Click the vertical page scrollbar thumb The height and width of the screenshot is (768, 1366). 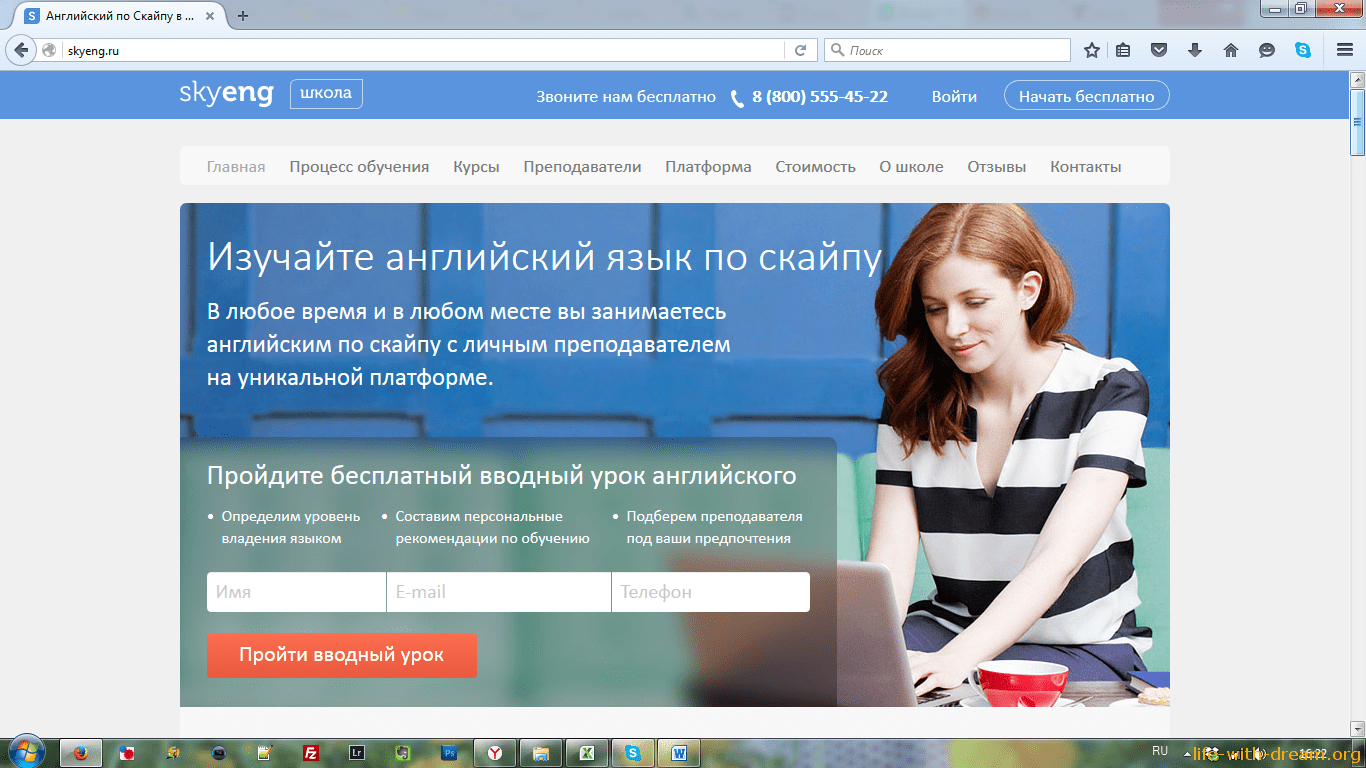(1357, 122)
